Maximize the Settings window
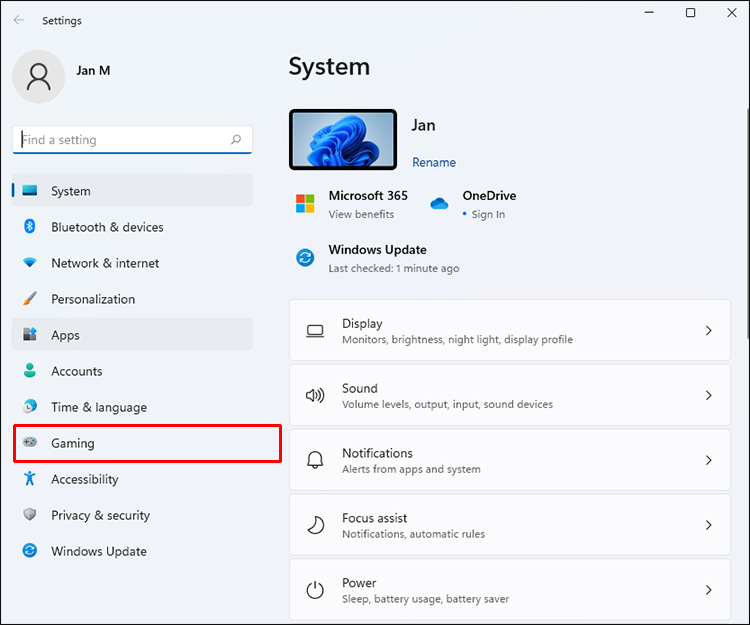Viewport: 750px width, 625px height. coord(690,12)
